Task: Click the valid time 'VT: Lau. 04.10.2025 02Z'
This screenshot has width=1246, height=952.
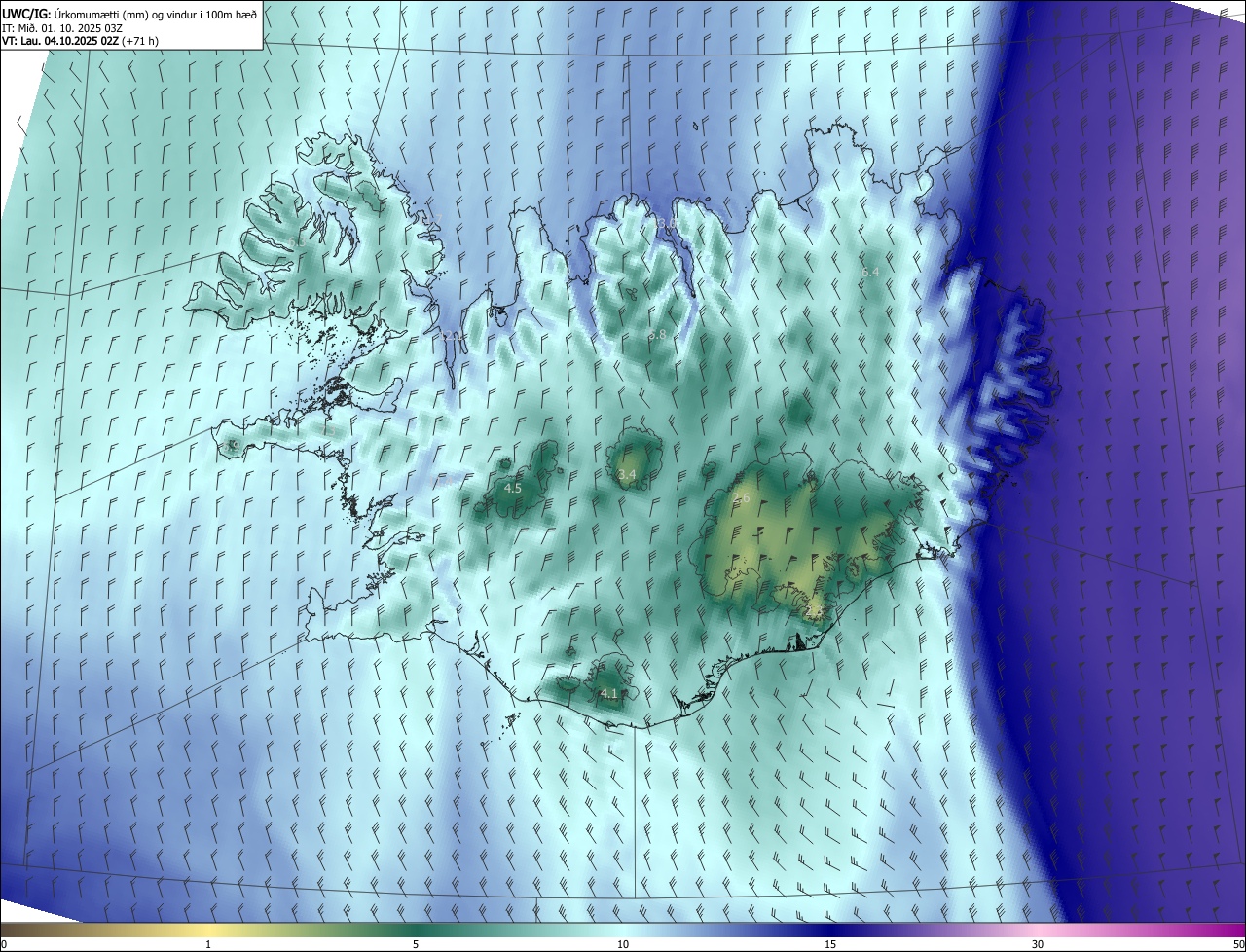Action: click(x=60, y=41)
